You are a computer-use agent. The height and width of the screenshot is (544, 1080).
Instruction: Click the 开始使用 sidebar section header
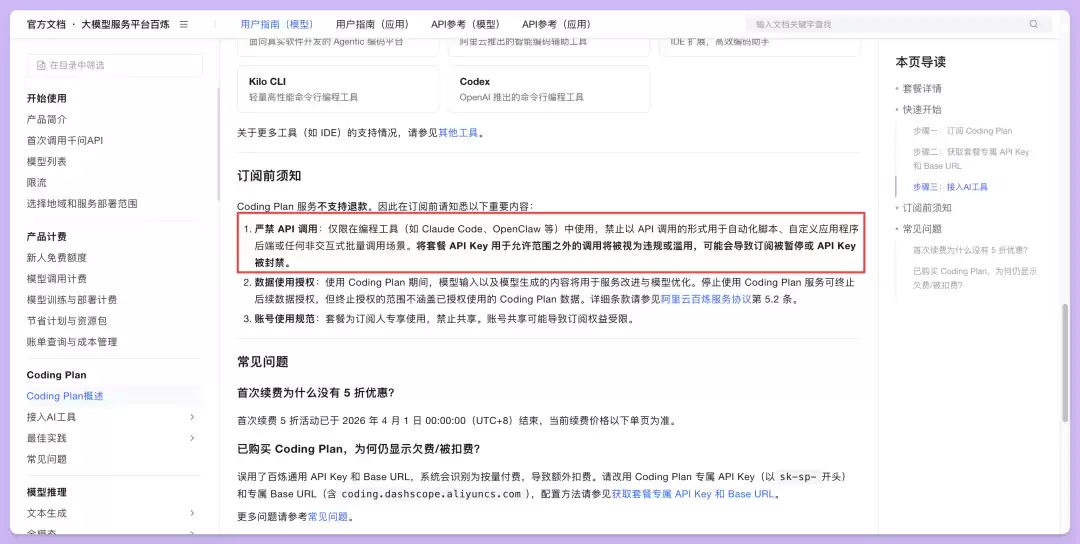click(46, 98)
